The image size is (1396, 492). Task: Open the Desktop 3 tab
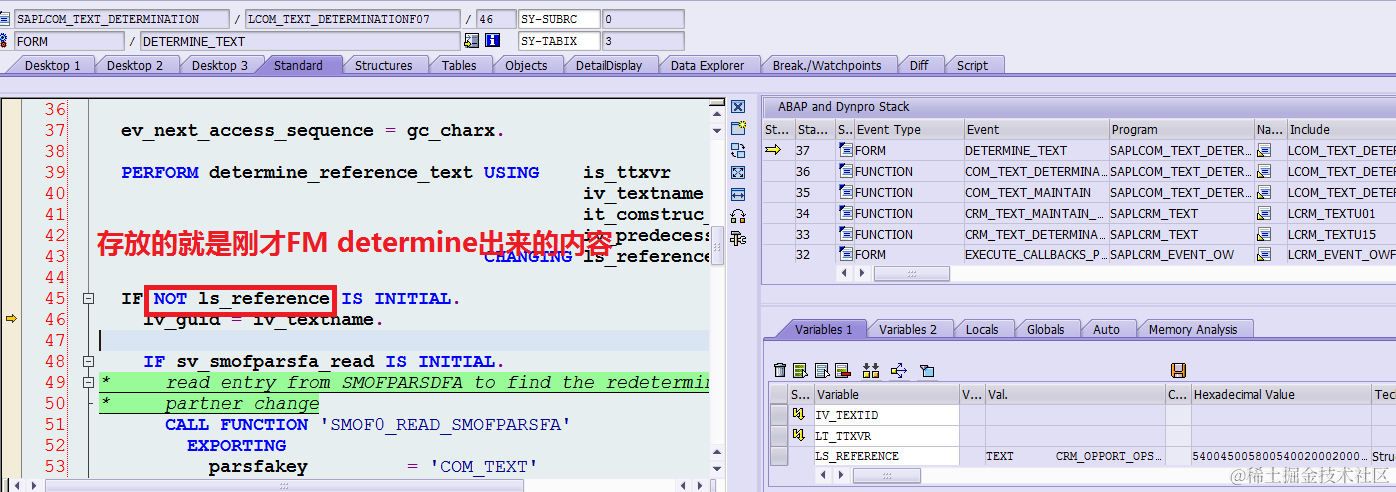pyautogui.click(x=219, y=65)
